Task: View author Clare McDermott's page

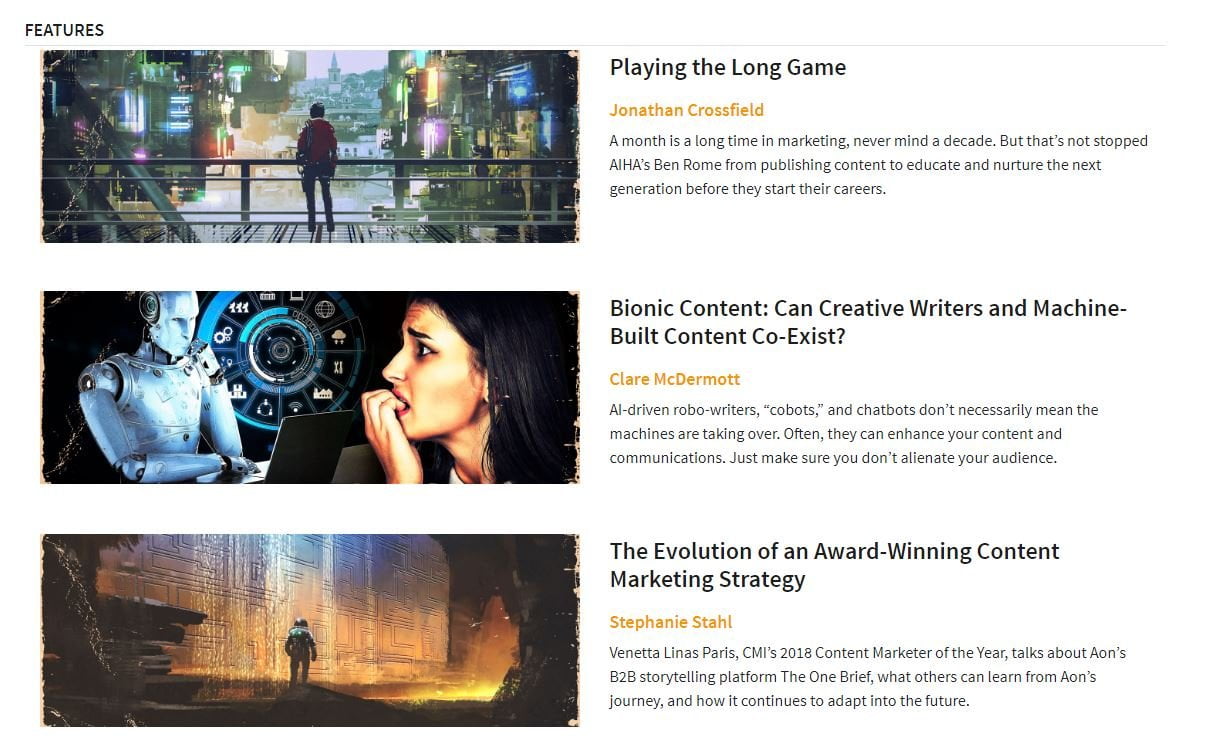Action: click(x=675, y=379)
